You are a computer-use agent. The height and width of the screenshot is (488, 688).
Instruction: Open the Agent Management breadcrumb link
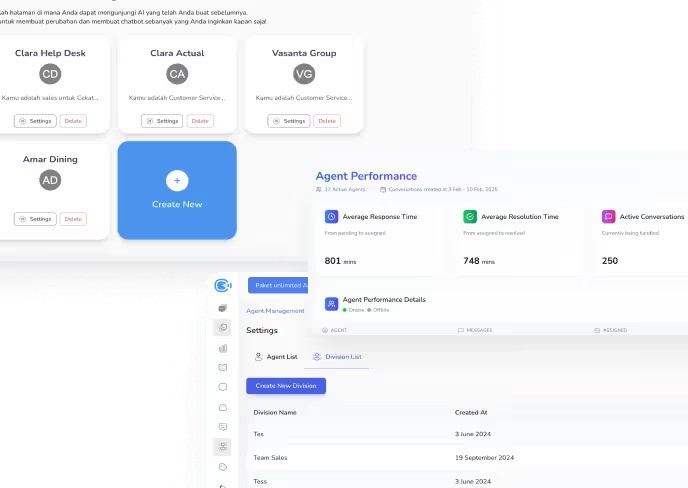click(x=275, y=311)
